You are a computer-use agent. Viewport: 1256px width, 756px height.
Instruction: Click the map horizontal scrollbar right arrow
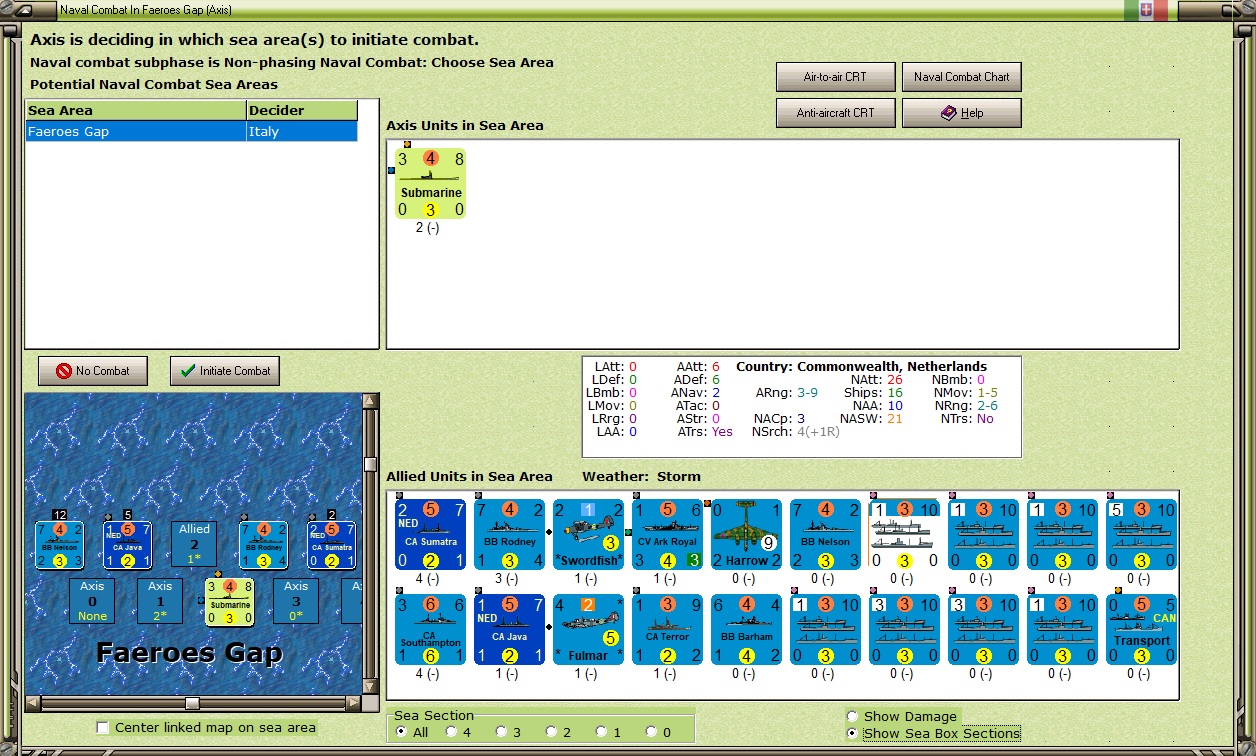pos(353,704)
